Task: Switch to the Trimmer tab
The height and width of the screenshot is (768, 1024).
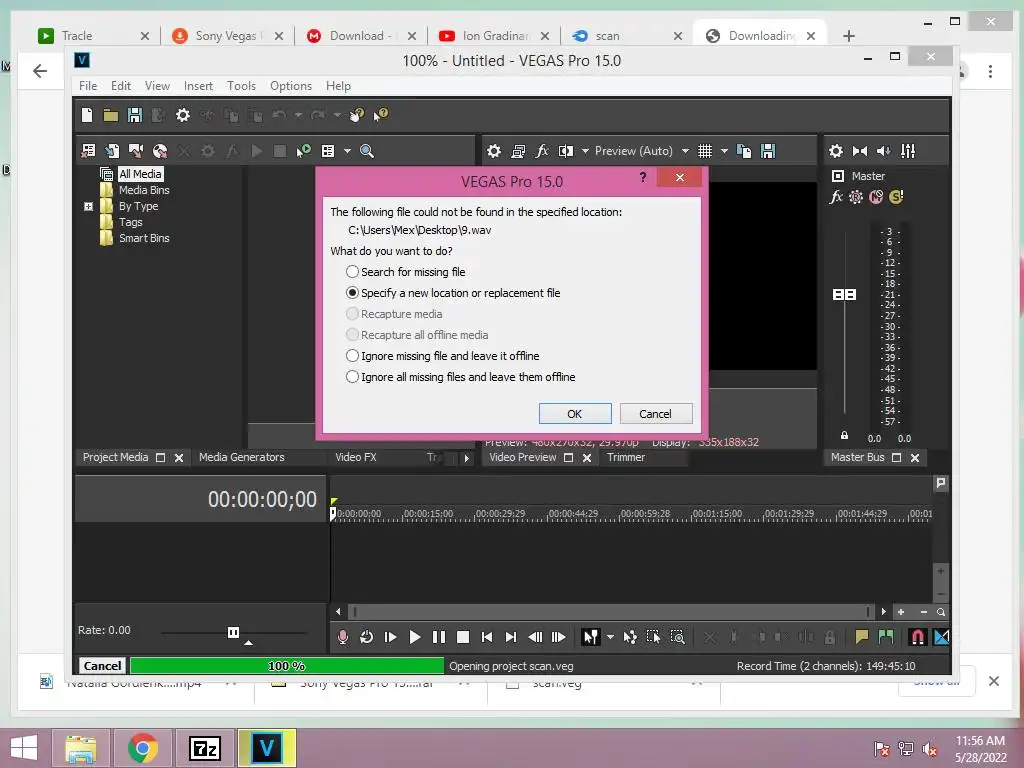Action: [626, 457]
